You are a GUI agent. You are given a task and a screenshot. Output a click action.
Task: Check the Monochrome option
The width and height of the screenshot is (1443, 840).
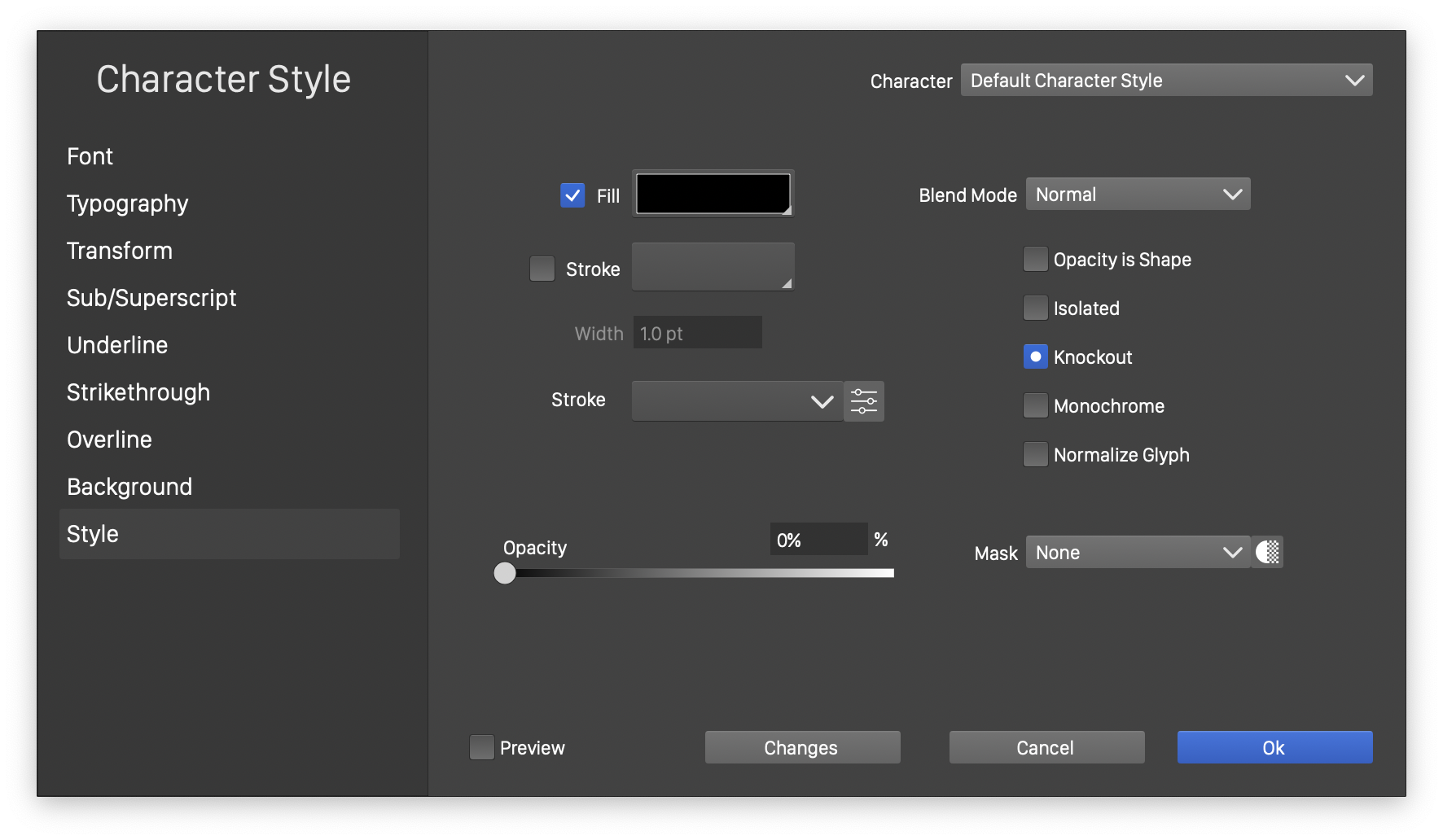[x=1035, y=405]
